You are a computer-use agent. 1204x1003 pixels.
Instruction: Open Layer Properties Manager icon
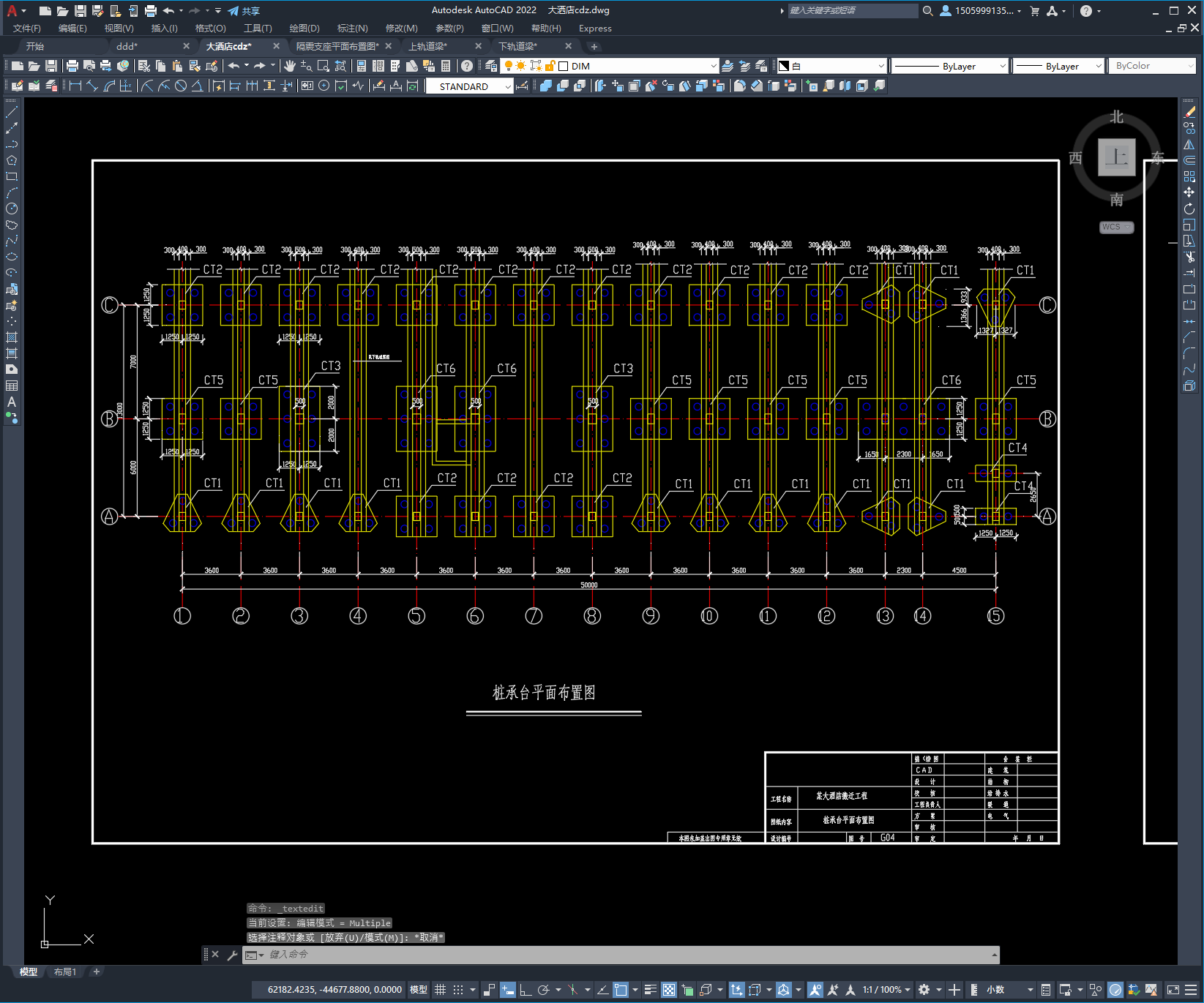point(491,66)
